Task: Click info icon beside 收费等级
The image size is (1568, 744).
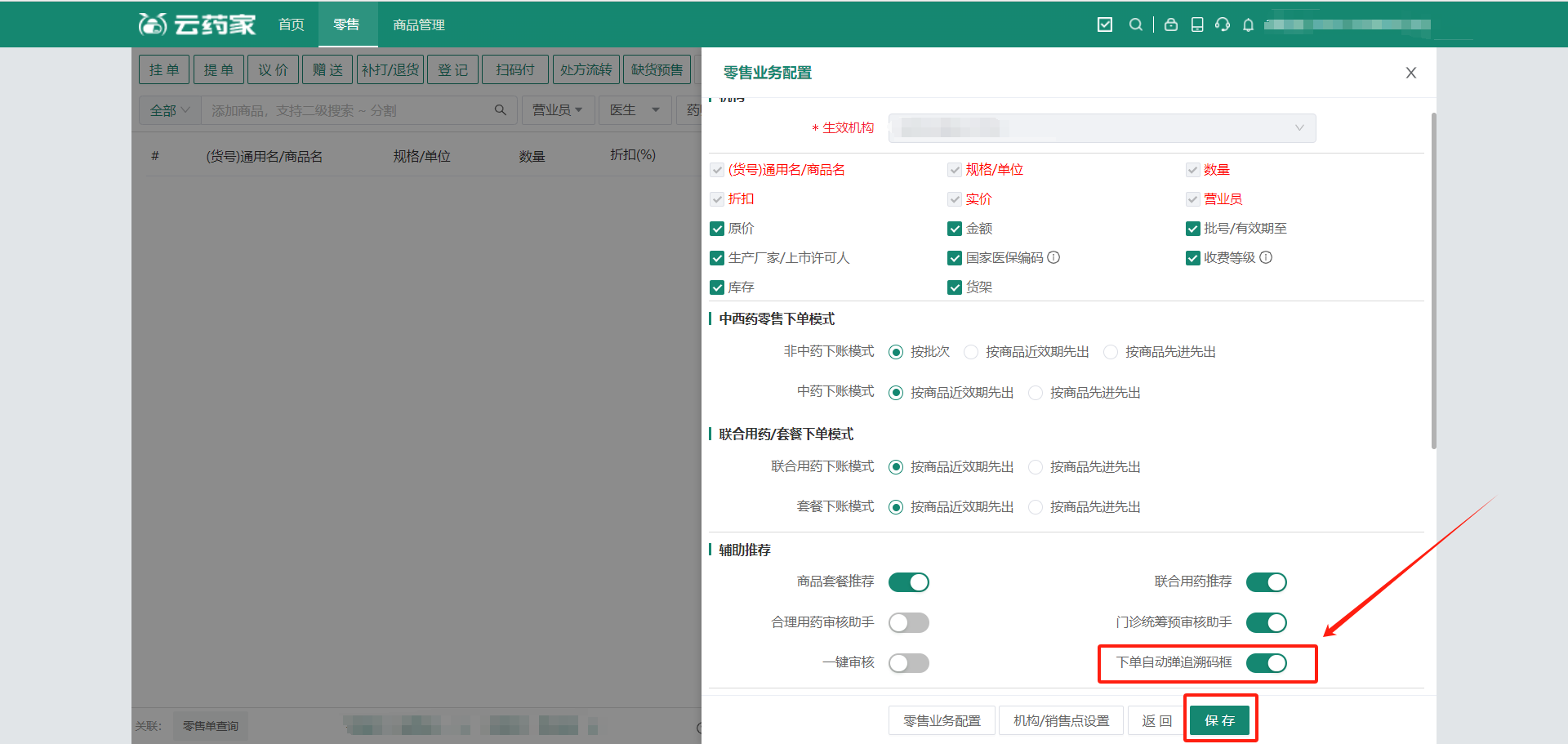Action: pyautogui.click(x=1266, y=257)
